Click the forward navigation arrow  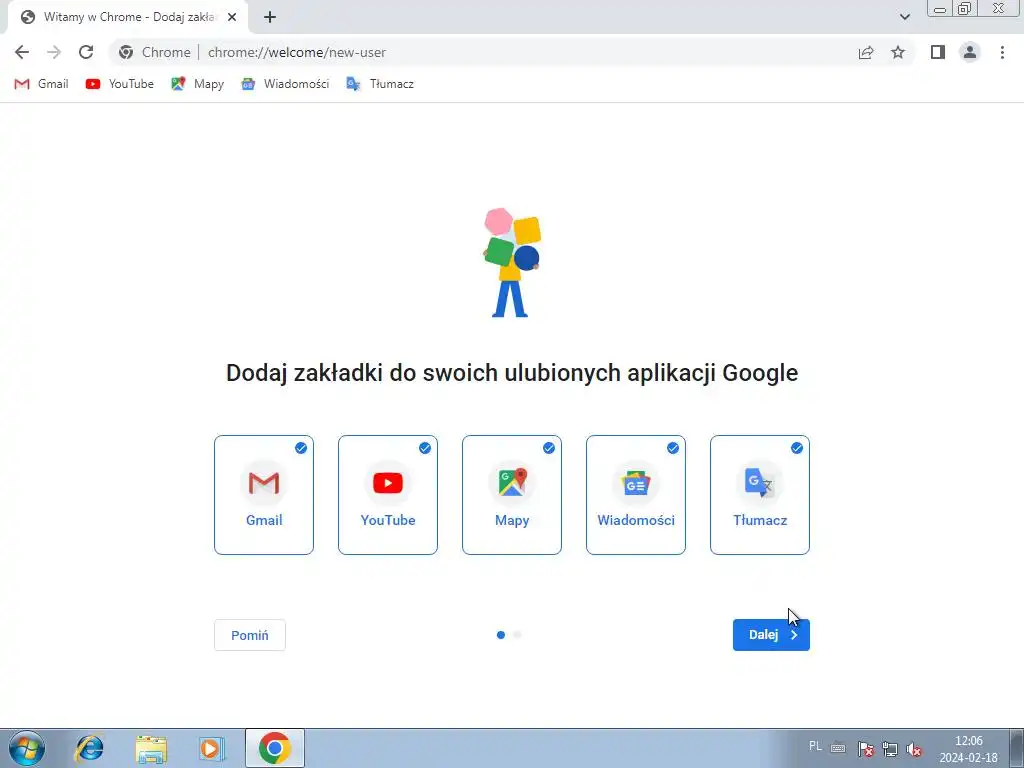pyautogui.click(x=54, y=52)
